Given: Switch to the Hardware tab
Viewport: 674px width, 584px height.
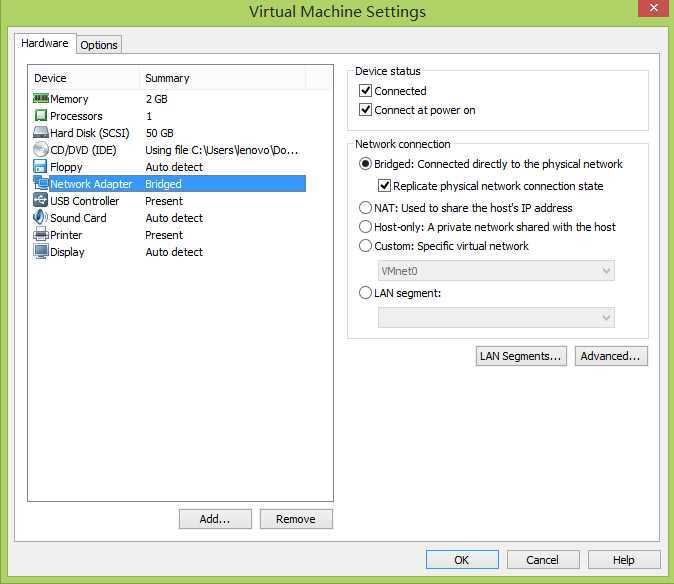Looking at the screenshot, I should (x=45, y=43).
